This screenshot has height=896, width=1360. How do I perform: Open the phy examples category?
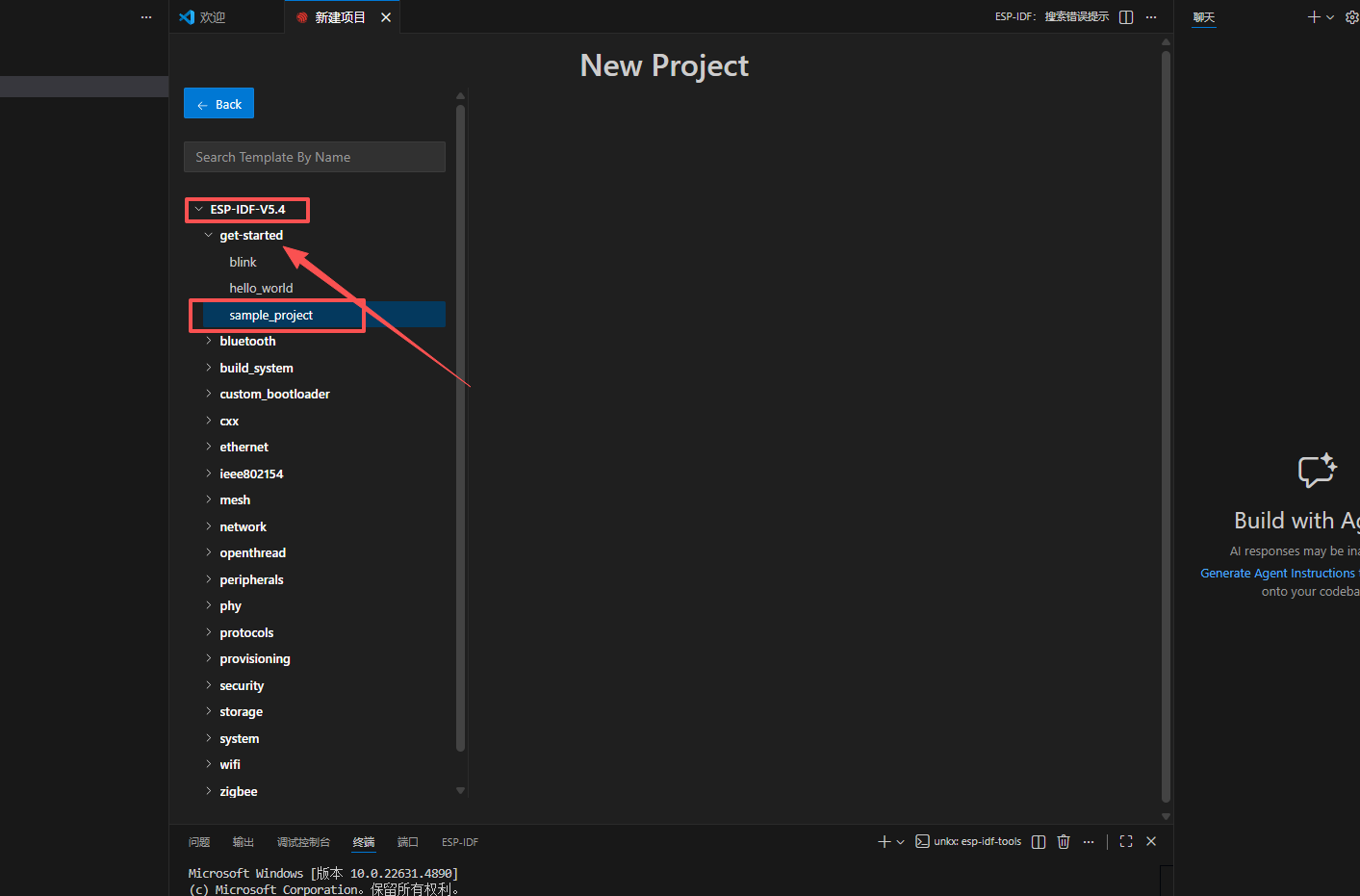230,605
